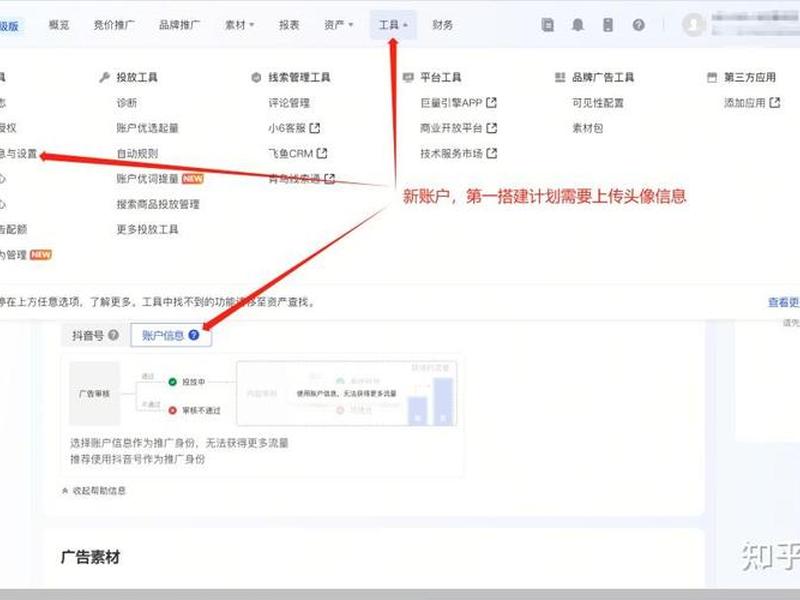Screen dimensions: 800x600
Task: Open 自动规则 tool
Action: point(137,154)
